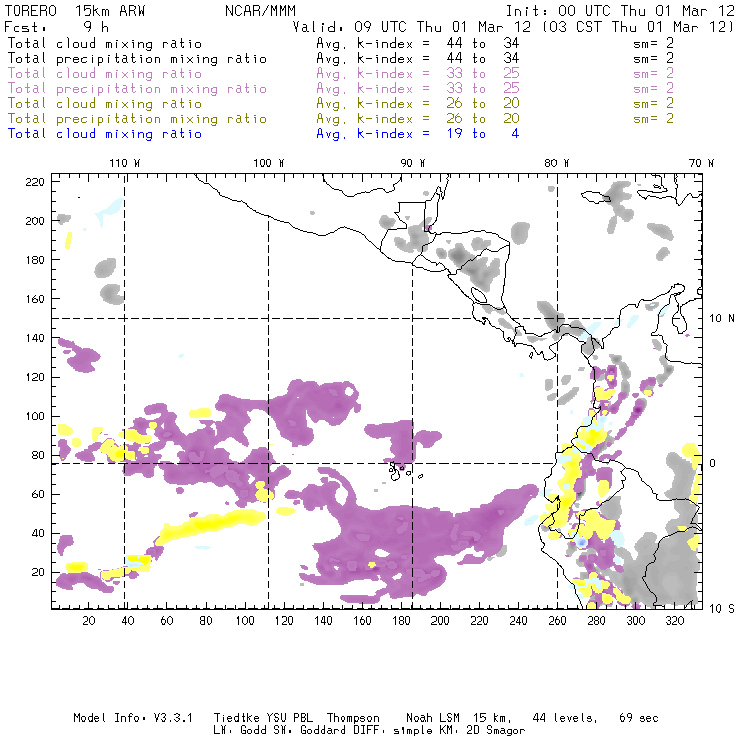This screenshot has height=740, width=740.
Task: Click the y-axis tick label '140'
Action: (35, 338)
